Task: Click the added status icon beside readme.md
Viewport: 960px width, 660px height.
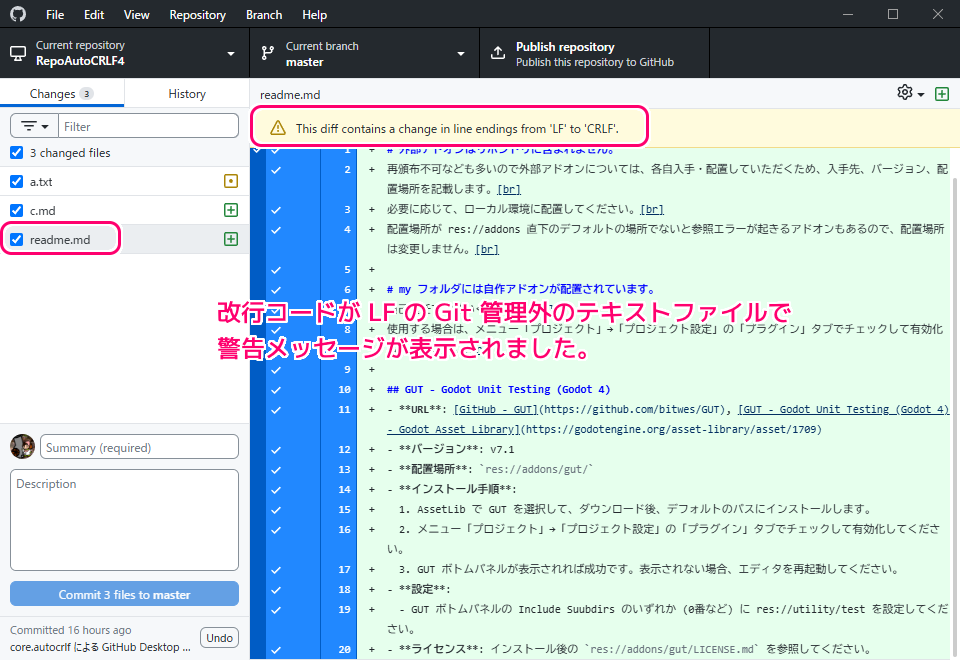Action: pos(231,240)
